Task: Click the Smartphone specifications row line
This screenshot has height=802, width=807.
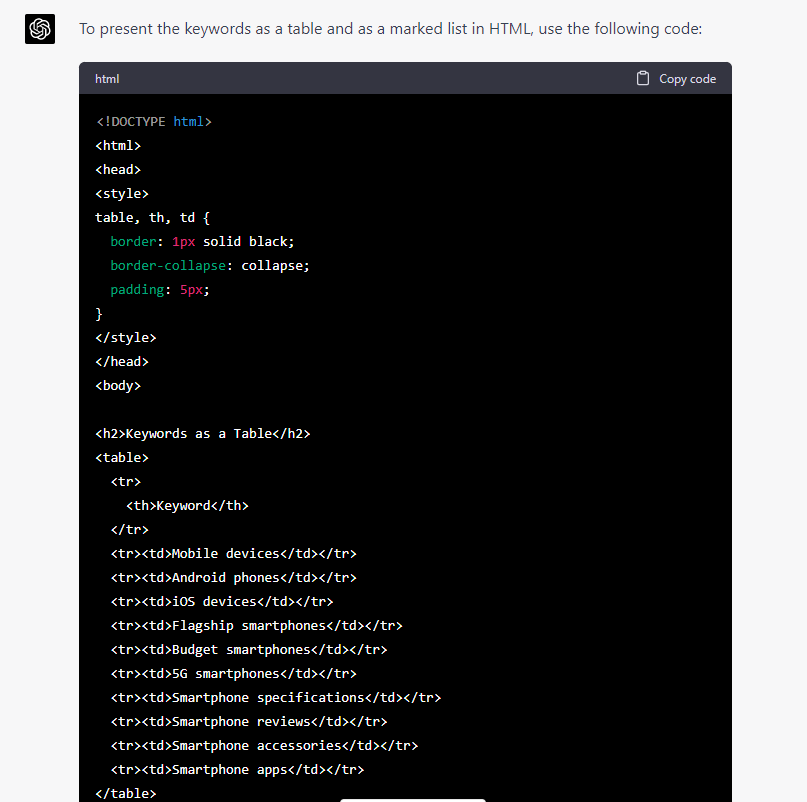Action: coord(276,698)
